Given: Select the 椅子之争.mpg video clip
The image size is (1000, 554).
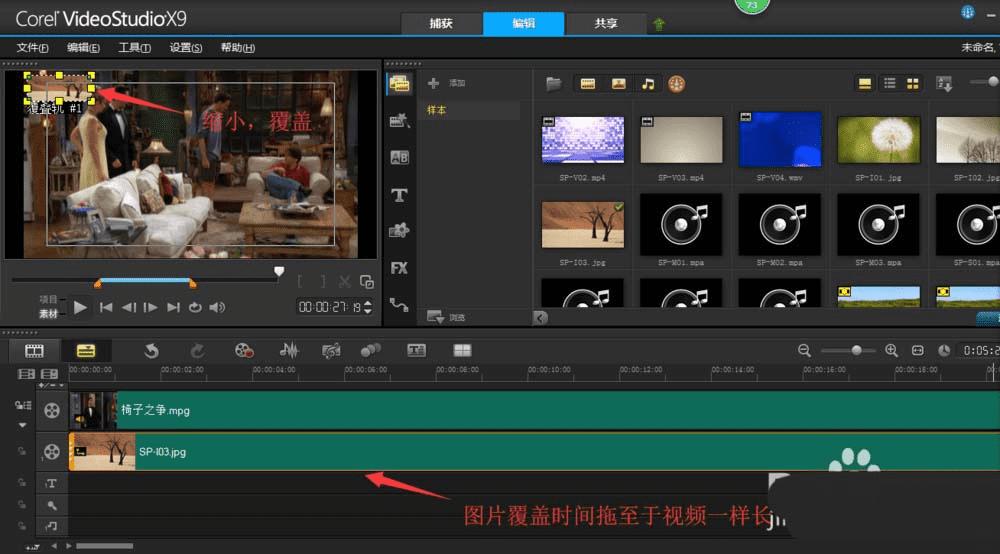Looking at the screenshot, I should tap(534, 411).
